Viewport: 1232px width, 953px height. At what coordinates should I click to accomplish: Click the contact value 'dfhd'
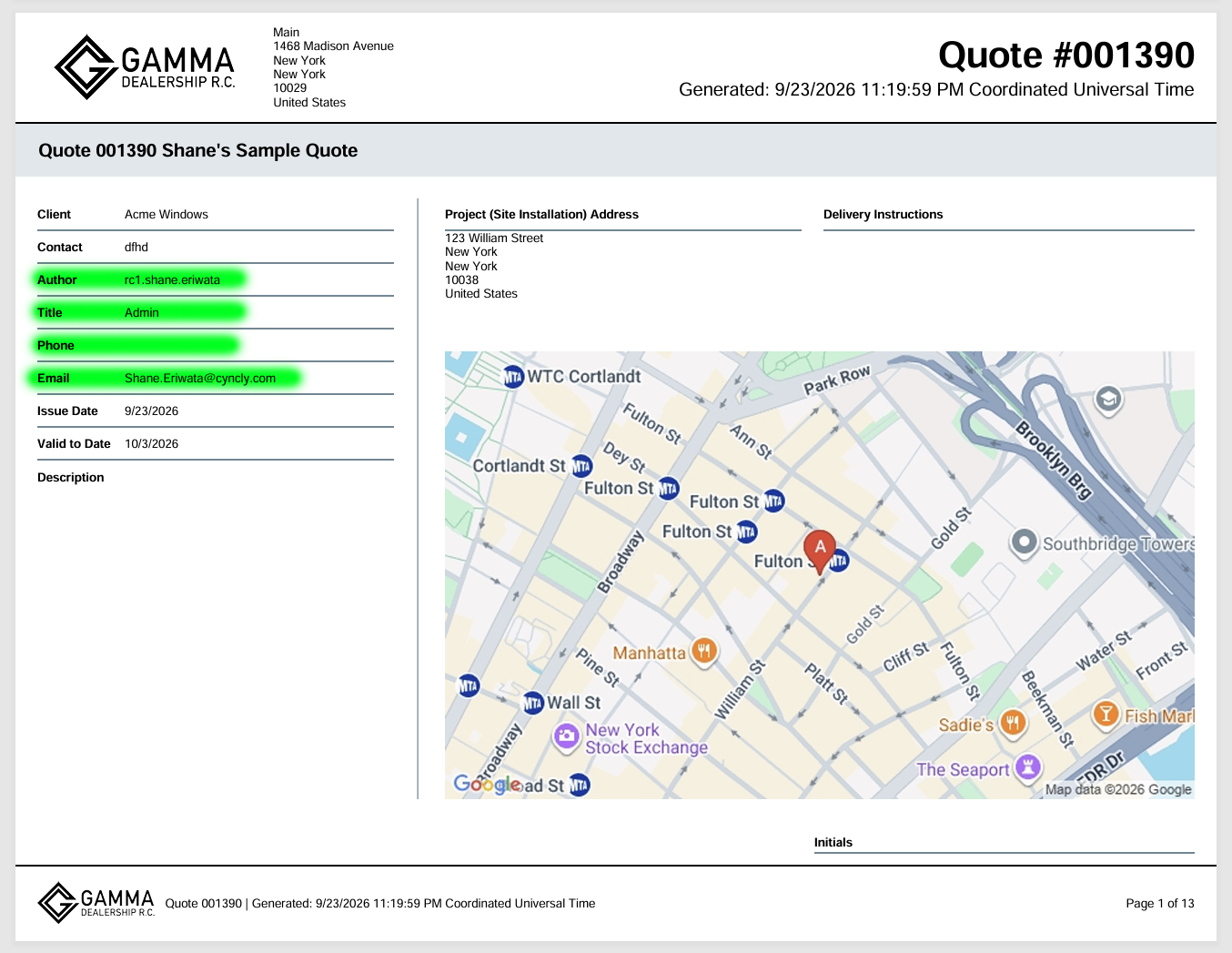[136, 248]
